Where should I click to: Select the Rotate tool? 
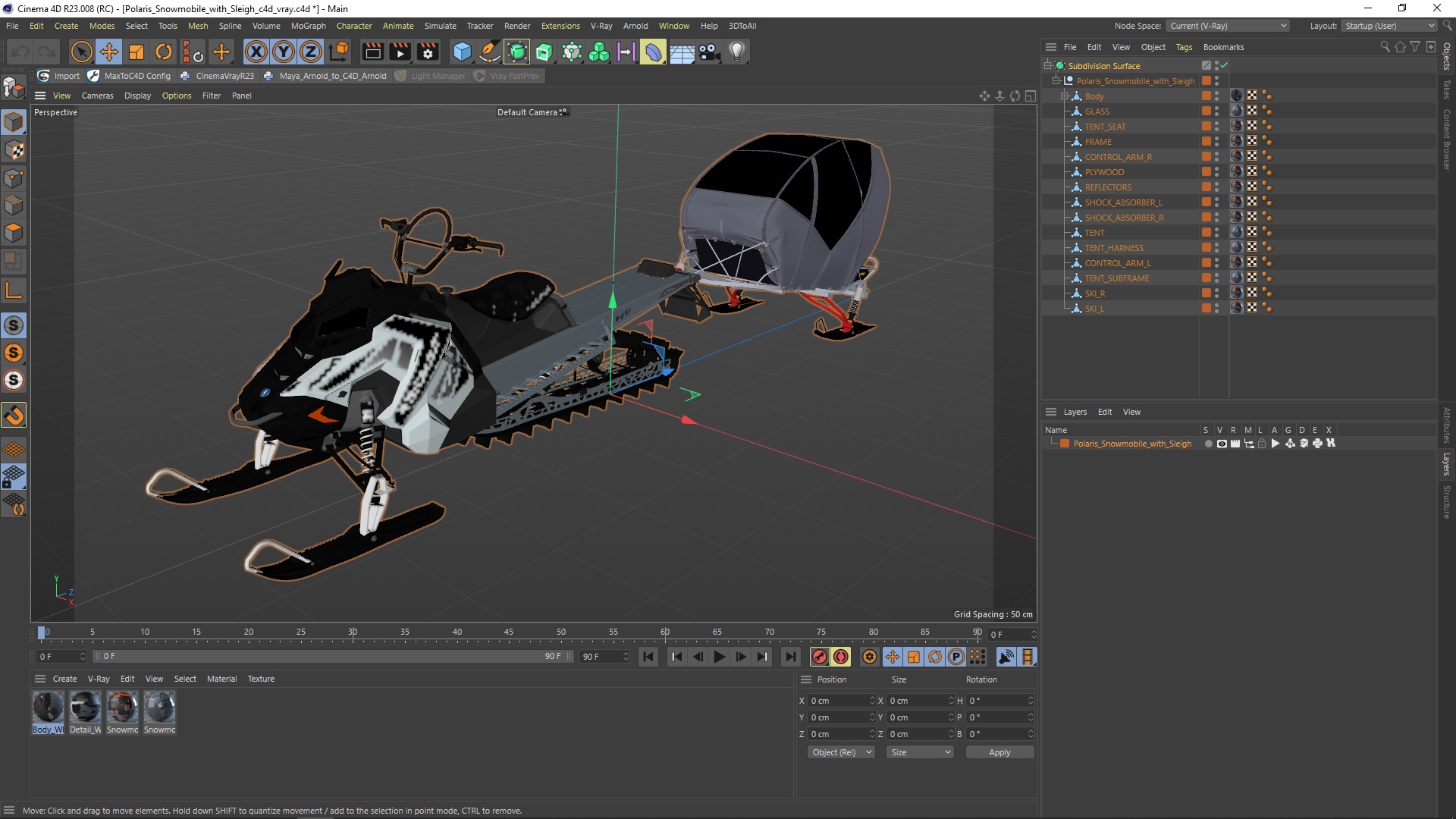click(x=164, y=52)
